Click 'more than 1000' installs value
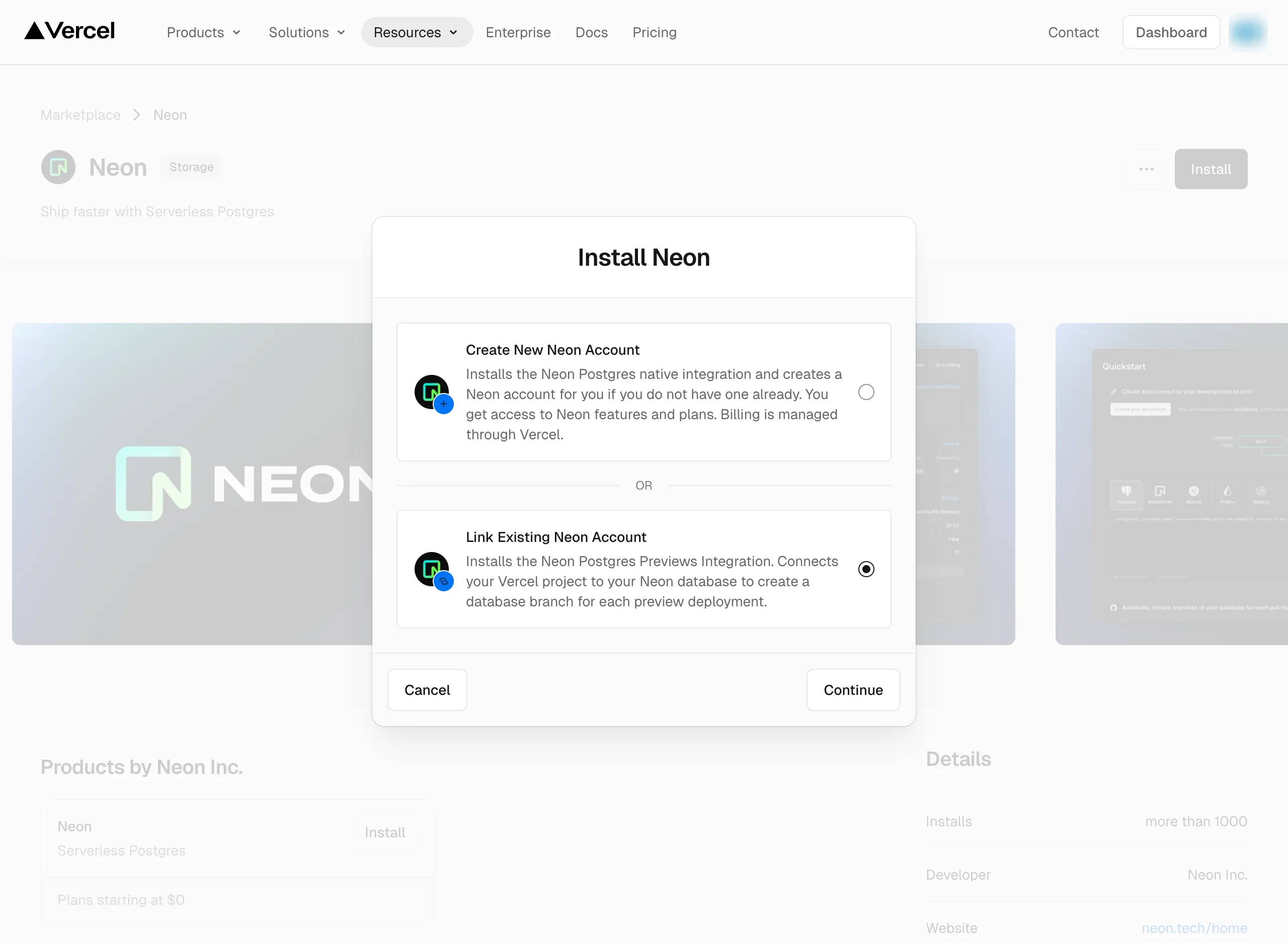The image size is (1288, 943). (x=1196, y=821)
